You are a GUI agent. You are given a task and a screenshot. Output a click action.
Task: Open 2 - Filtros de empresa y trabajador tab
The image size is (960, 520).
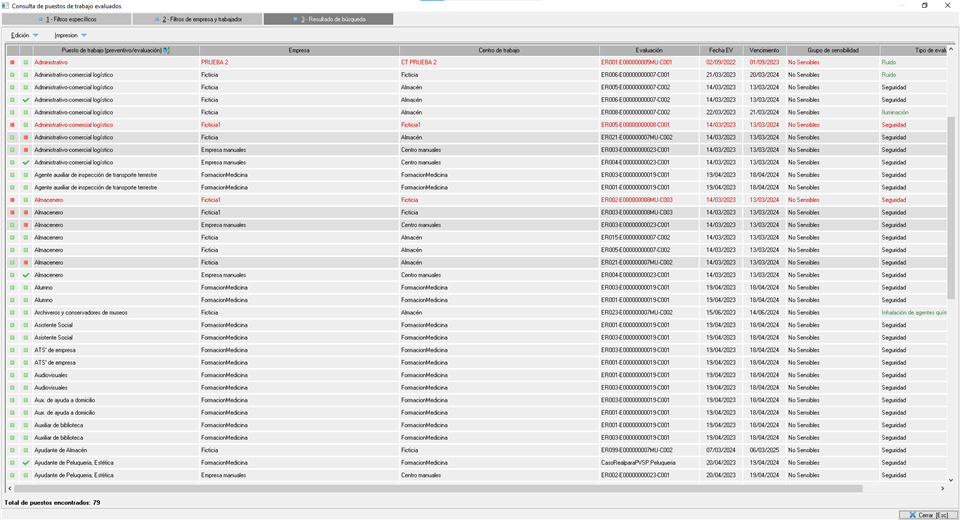197,19
